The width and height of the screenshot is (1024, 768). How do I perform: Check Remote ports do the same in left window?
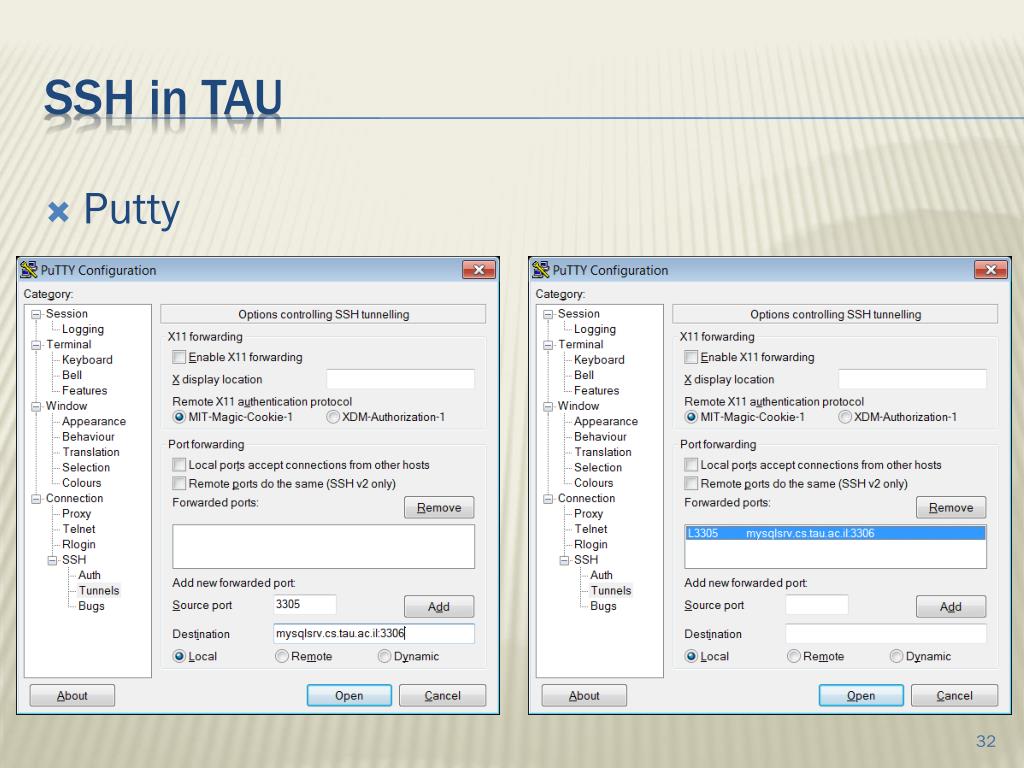tap(179, 483)
